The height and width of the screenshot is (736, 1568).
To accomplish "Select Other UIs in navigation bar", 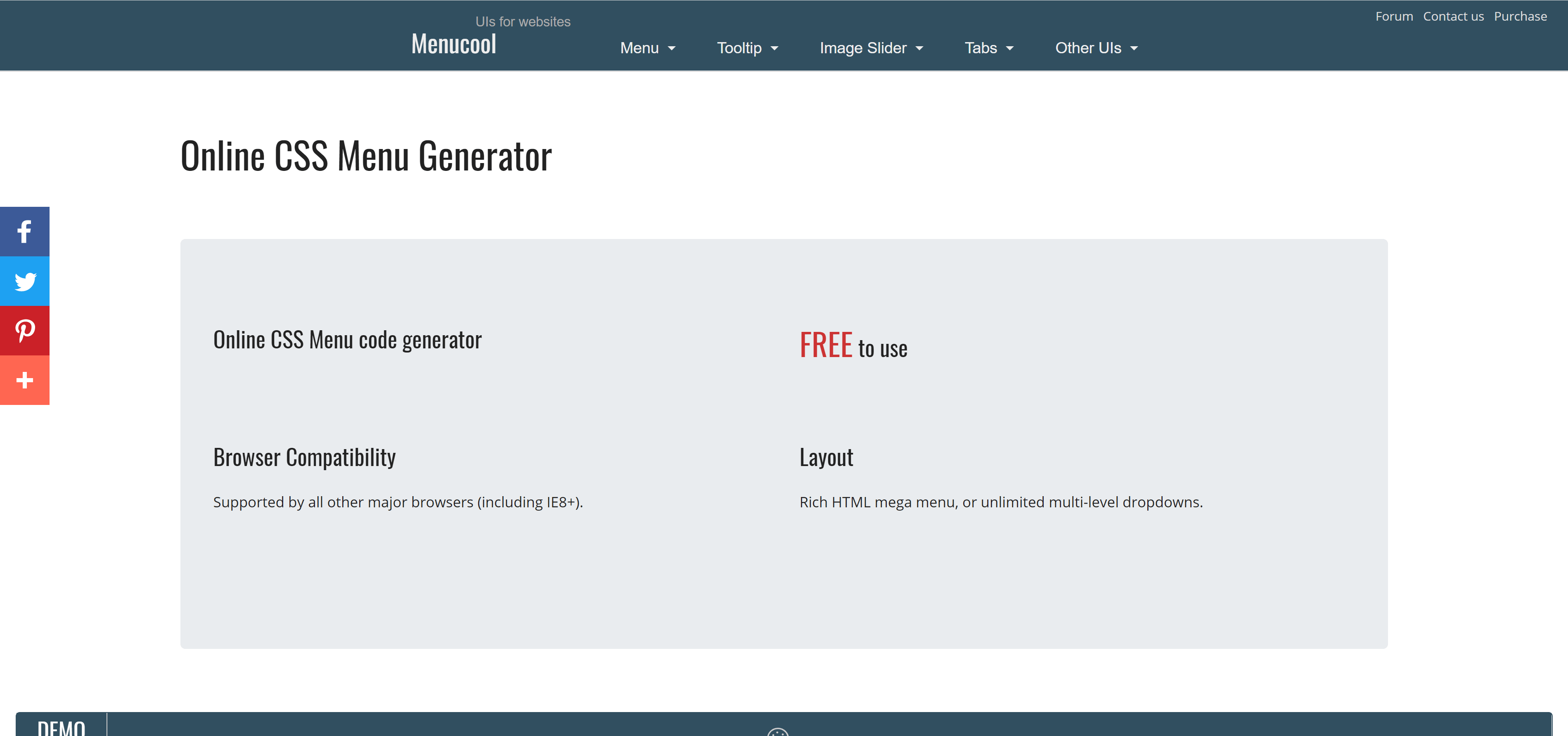I will point(1088,48).
